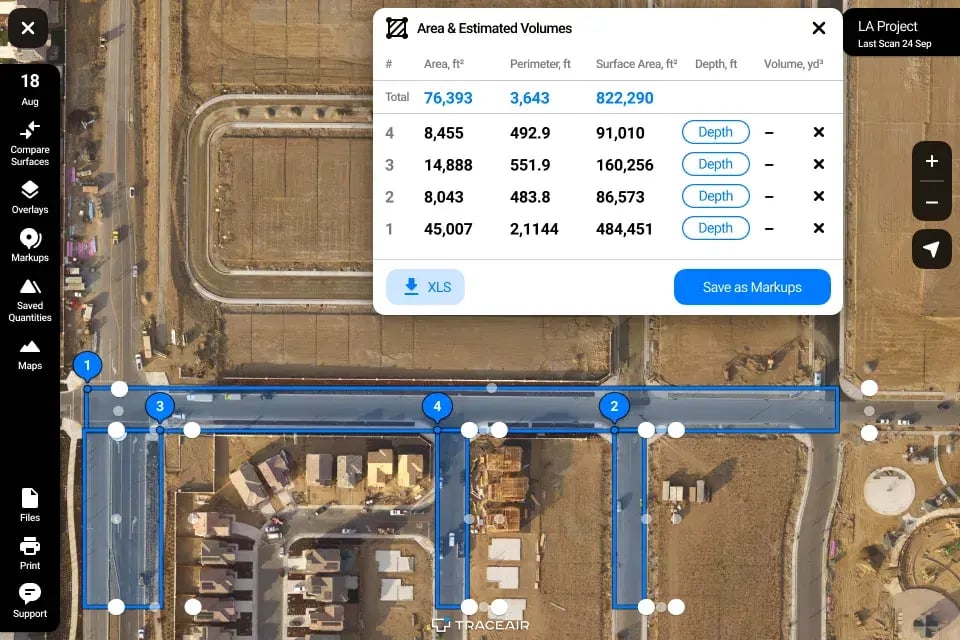Viewport: 960px width, 640px height.
Task: Open the Maps panel
Action: pyautogui.click(x=30, y=353)
